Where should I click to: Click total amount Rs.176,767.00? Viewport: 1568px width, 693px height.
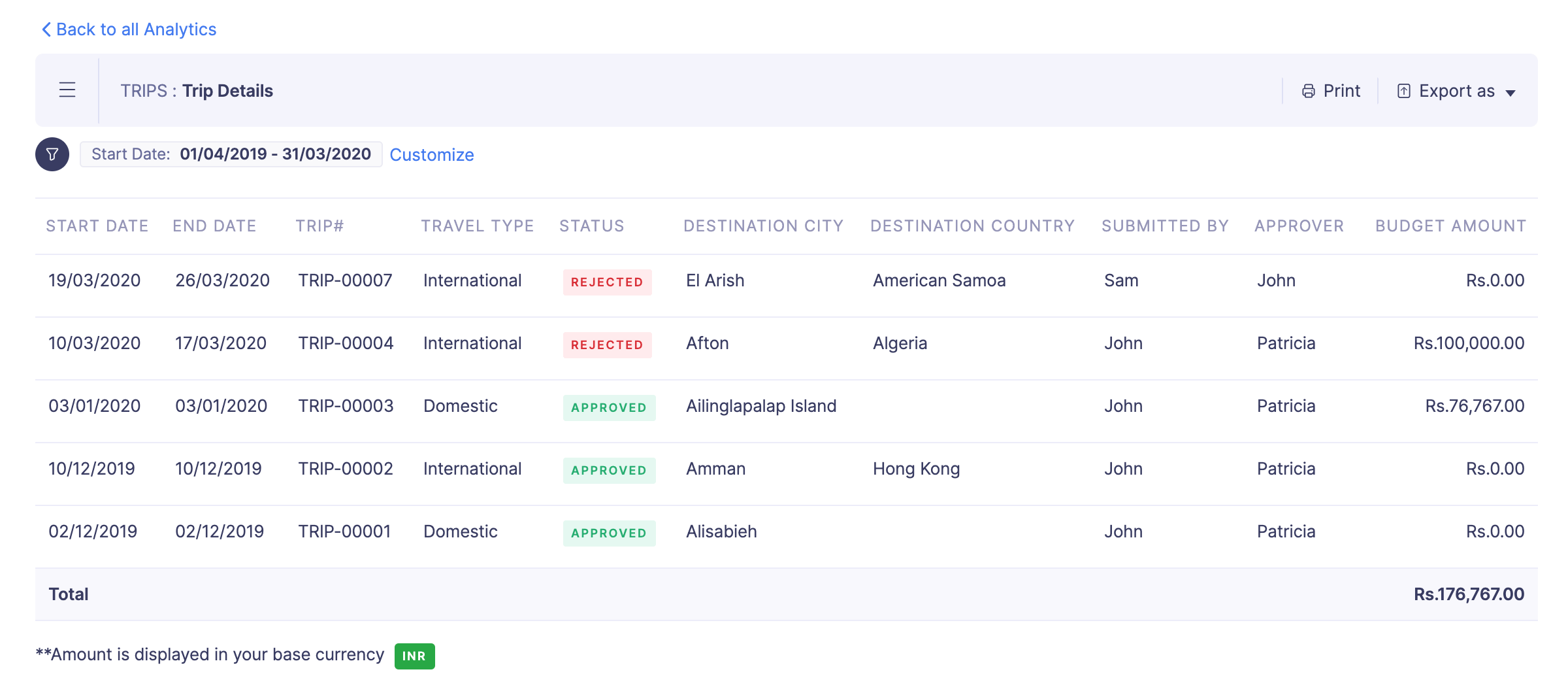[x=1469, y=594]
